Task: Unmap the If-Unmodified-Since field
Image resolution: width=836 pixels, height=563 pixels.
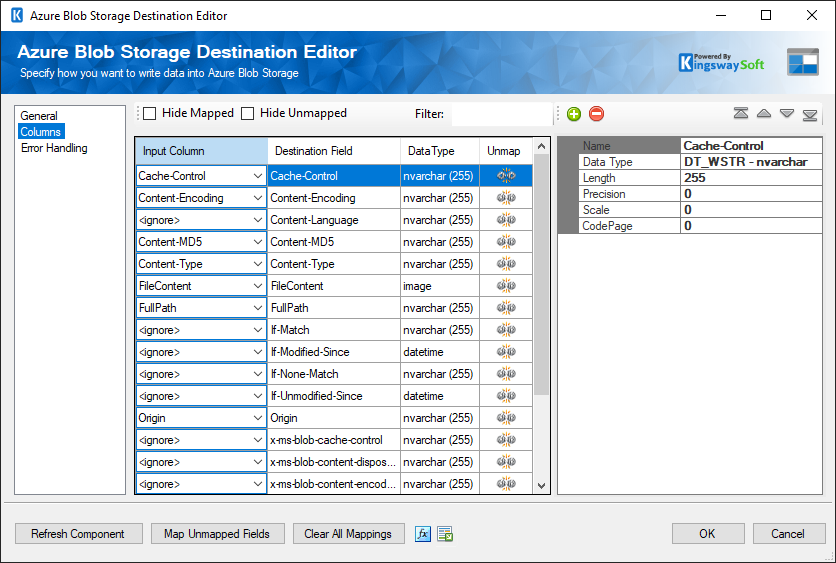Action: [506, 396]
